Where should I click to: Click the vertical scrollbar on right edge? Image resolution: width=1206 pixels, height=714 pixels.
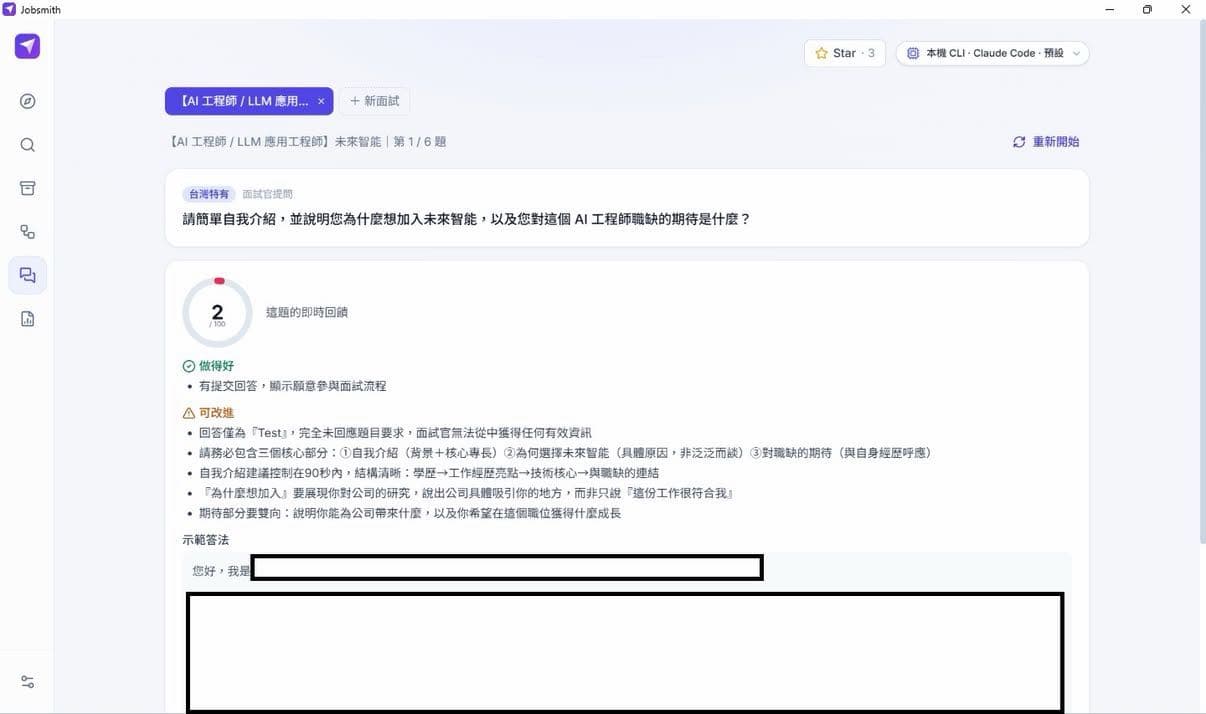click(x=1200, y=280)
